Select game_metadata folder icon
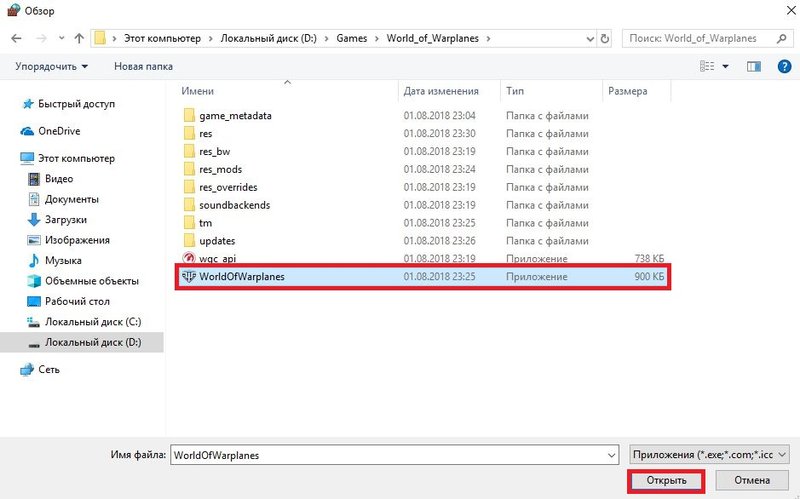800x499 pixels. pos(189,115)
